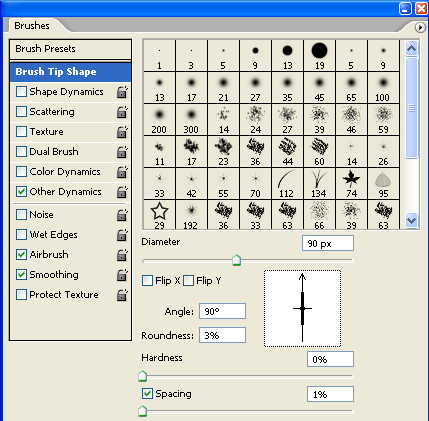Screen dimensions: 429x421
Task: Click the lock icon beside Scattering
Action: [x=122, y=112]
